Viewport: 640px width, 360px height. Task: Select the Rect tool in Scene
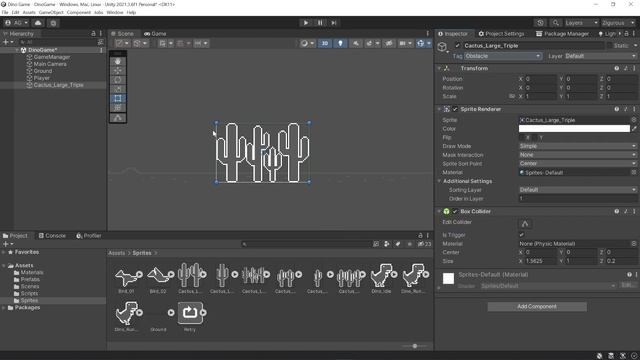pyautogui.click(x=118, y=98)
